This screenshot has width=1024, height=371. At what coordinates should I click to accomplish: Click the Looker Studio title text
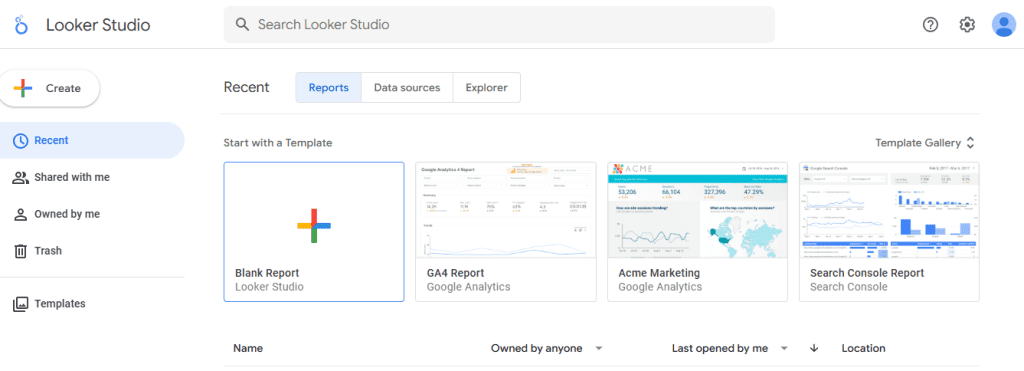tap(98, 25)
